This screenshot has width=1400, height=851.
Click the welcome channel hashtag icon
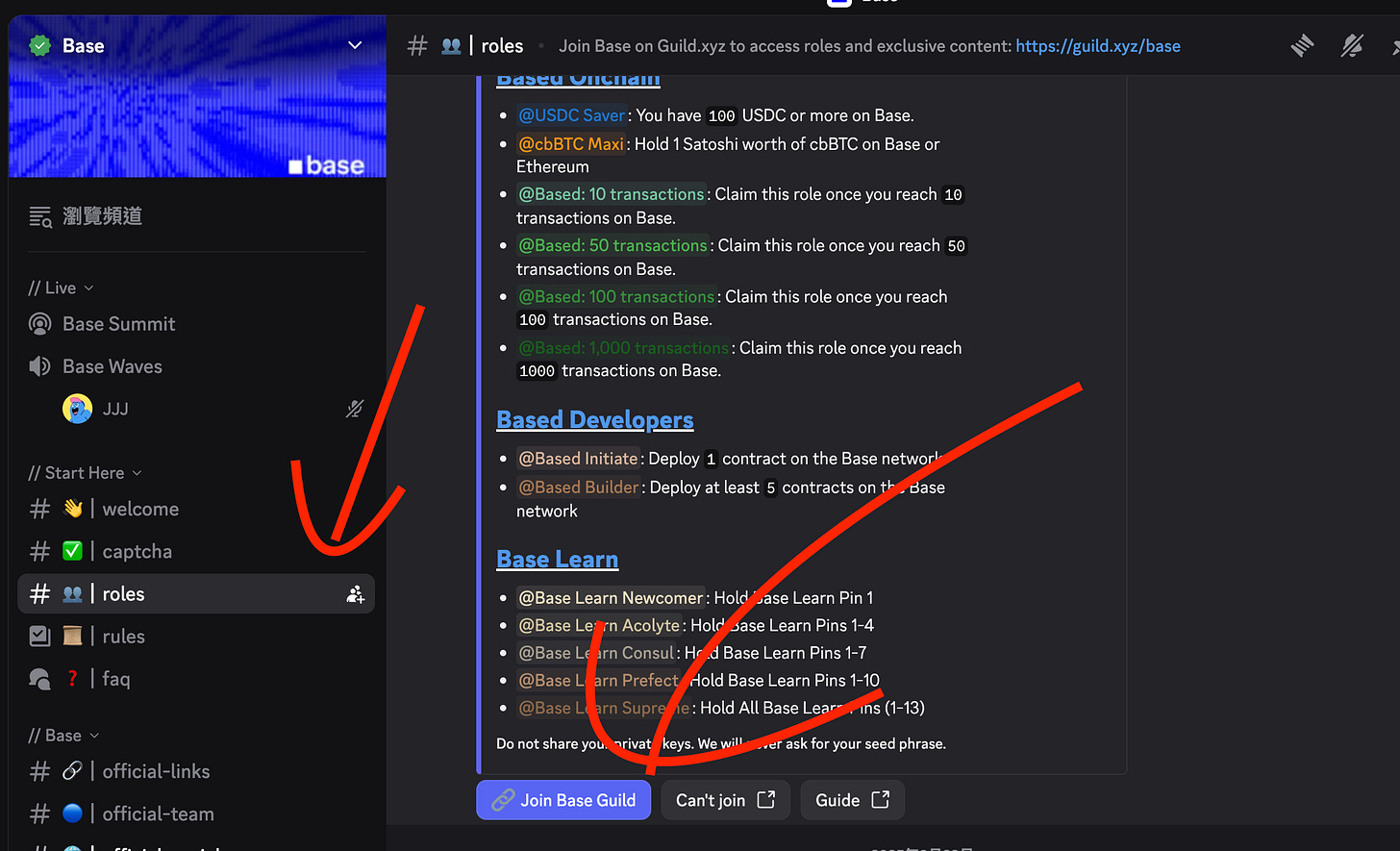(x=39, y=509)
